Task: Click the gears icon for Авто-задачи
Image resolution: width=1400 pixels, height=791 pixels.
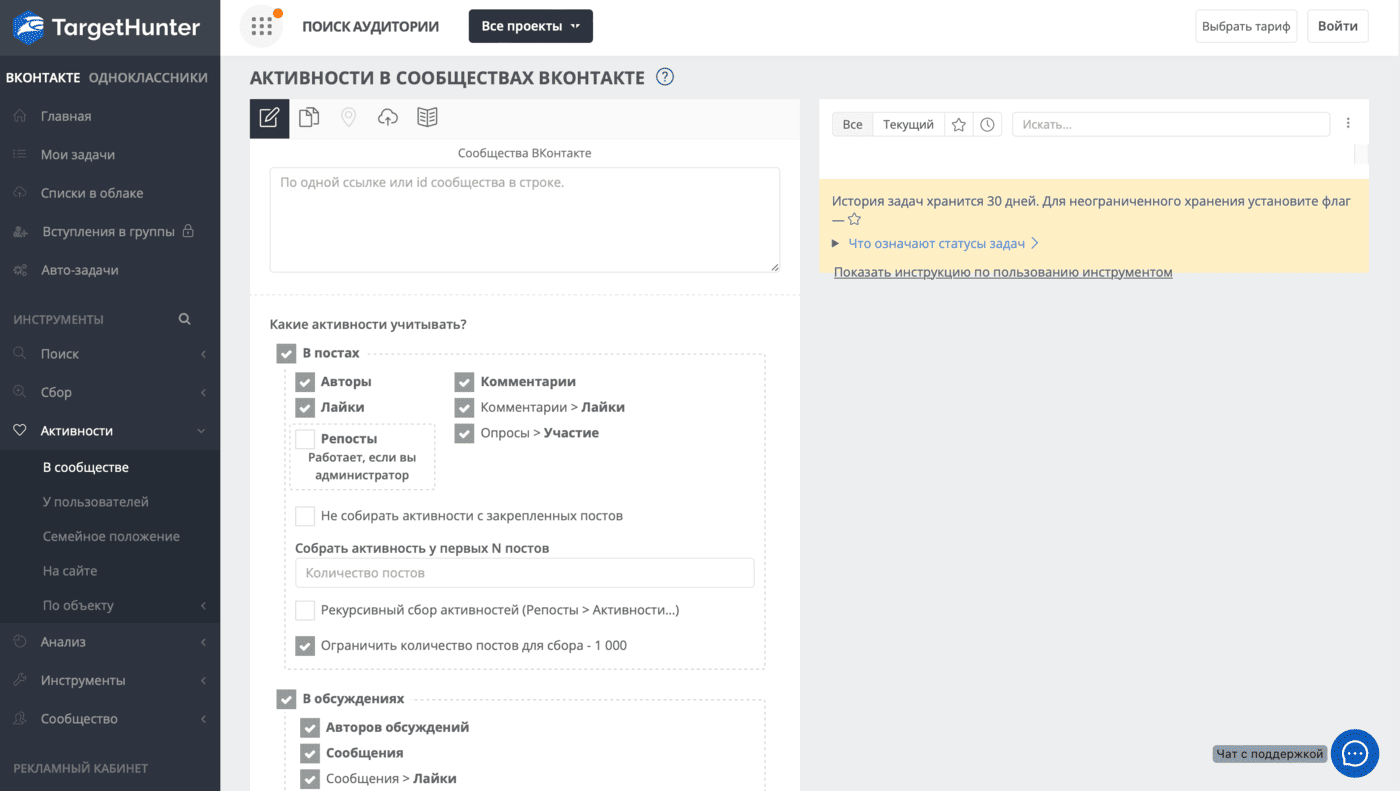Action: [20, 270]
